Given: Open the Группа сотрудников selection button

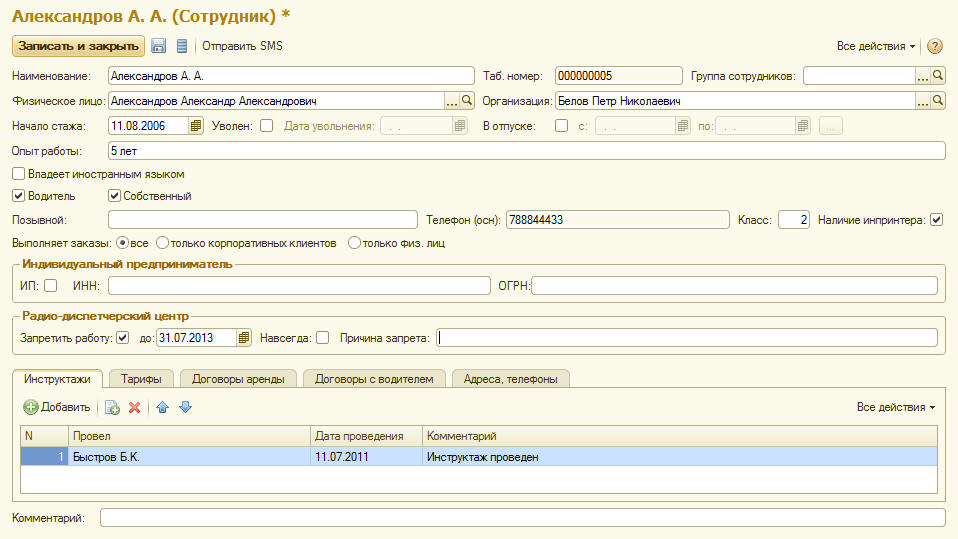Looking at the screenshot, I should tap(922, 76).
